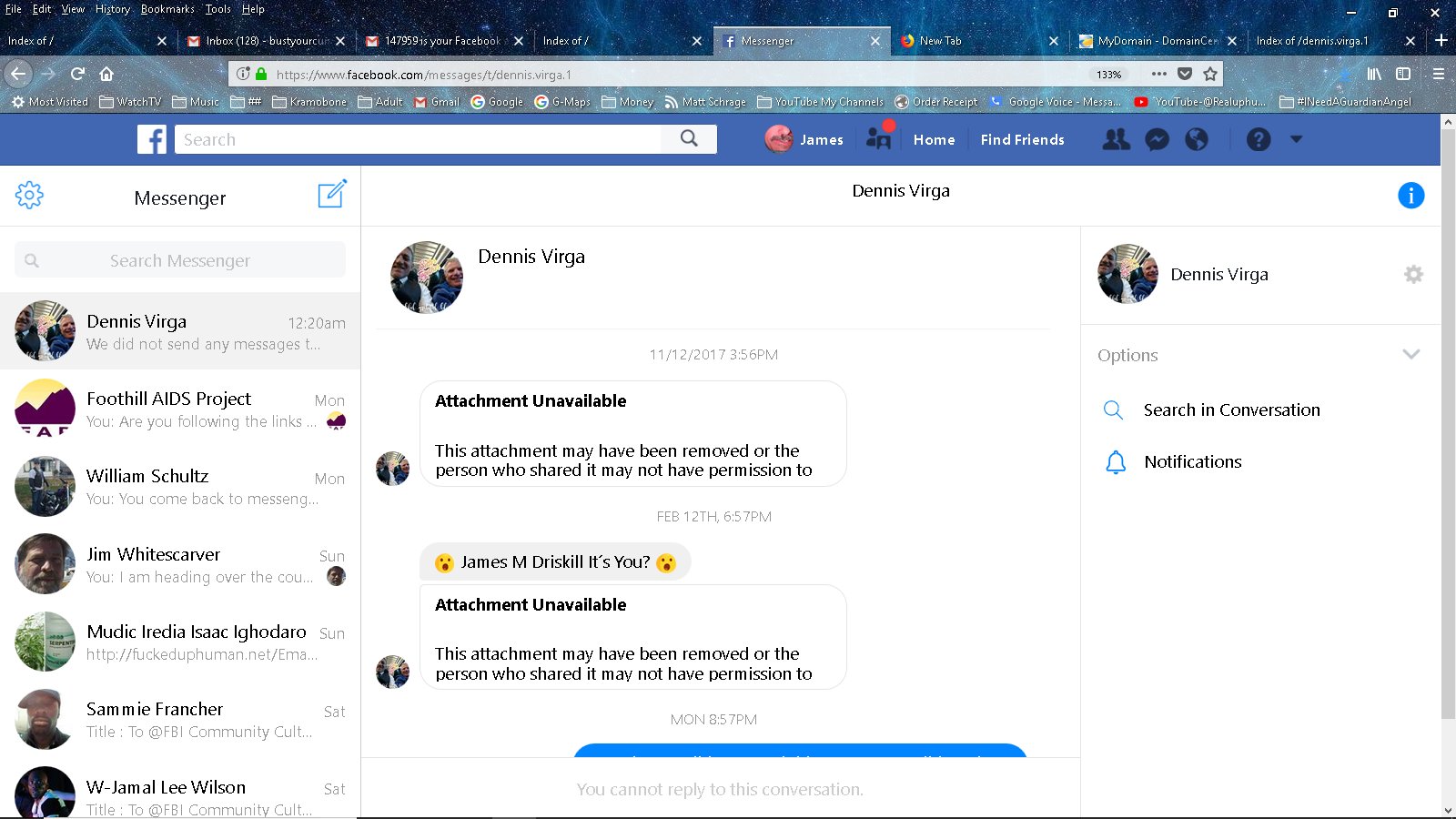The image size is (1456, 819).
Task: Go back to previous page
Action: pos(19,74)
